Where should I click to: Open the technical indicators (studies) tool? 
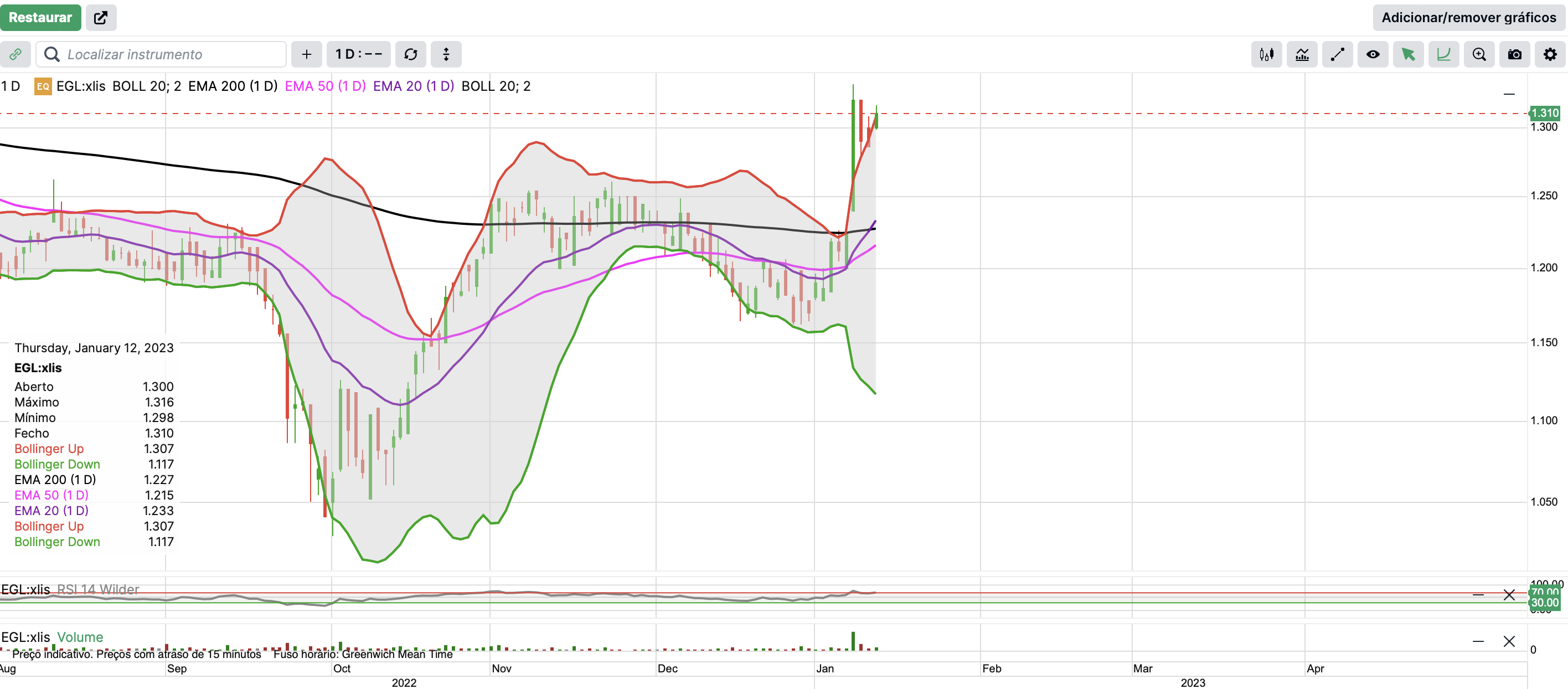tap(1301, 55)
